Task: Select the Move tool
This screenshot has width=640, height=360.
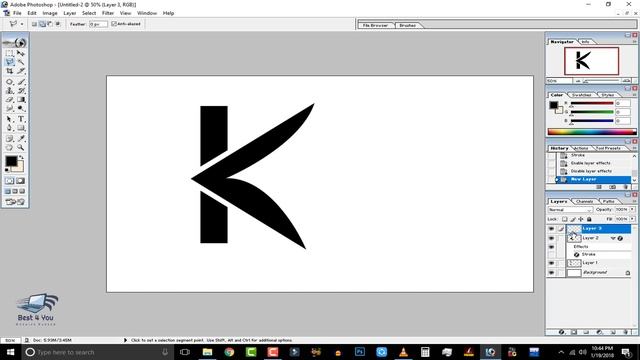Action: tap(20, 53)
